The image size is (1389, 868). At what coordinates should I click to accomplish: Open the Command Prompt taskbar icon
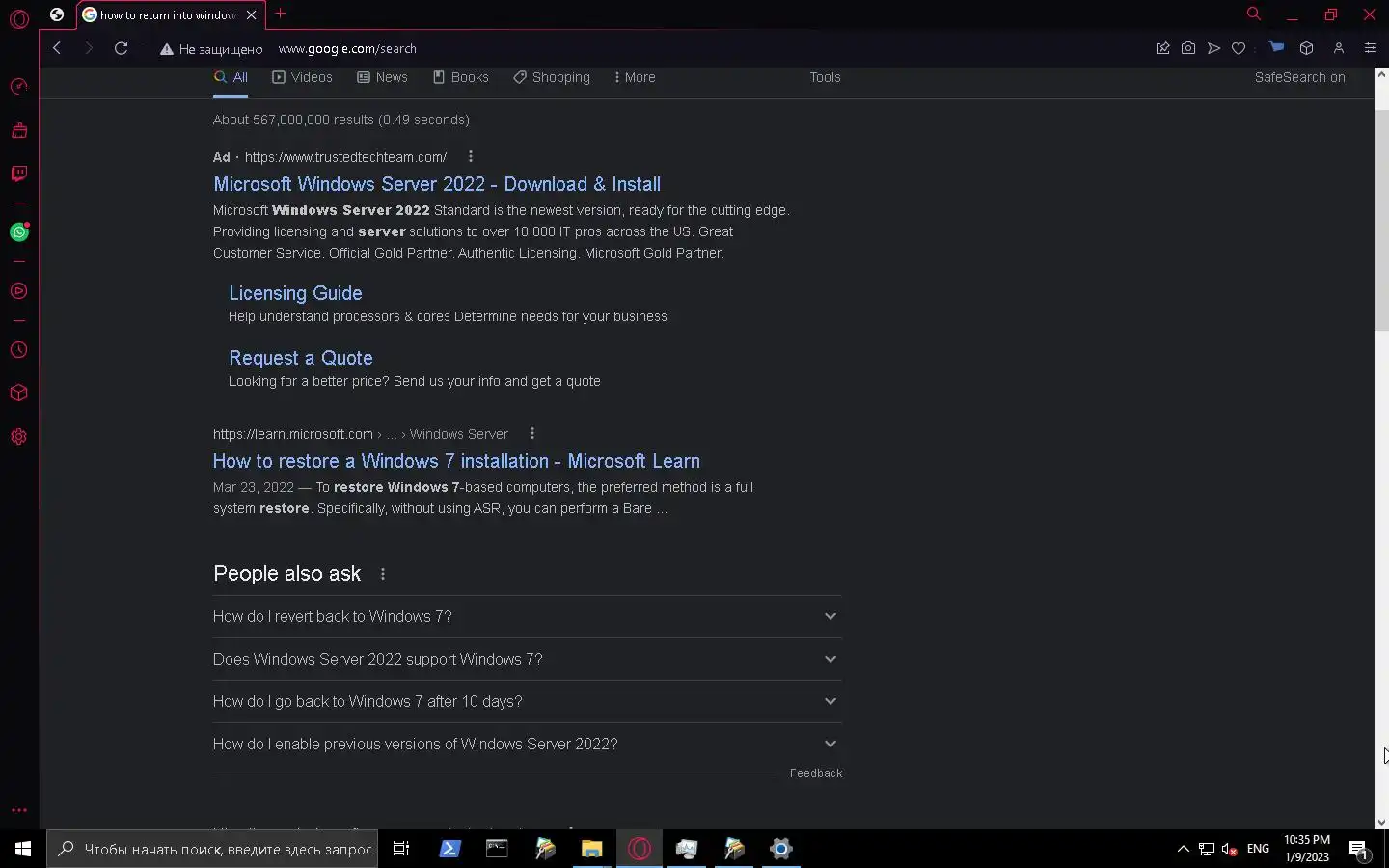coord(497,849)
